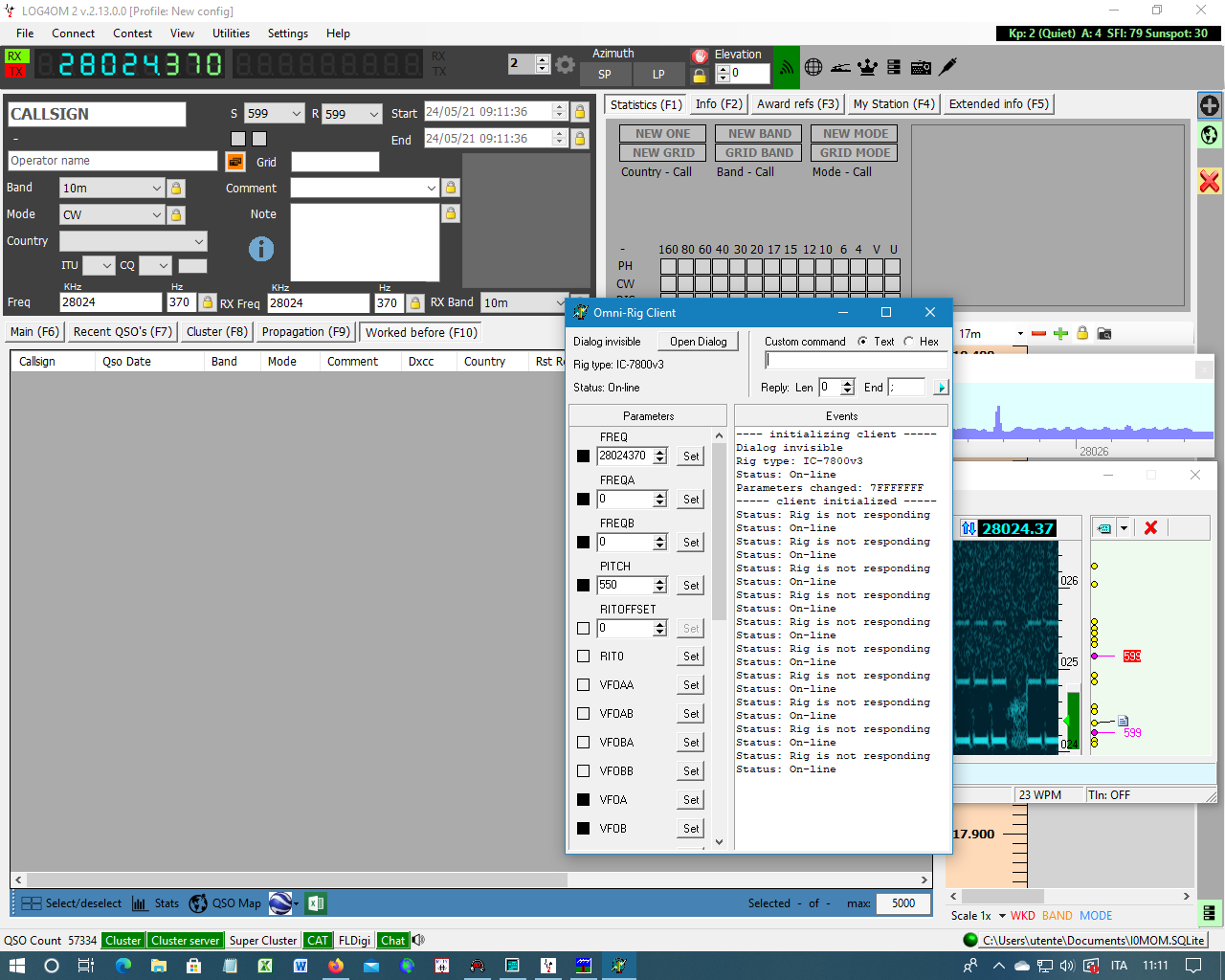
Task: Open the crown awards icon
Action: [867, 67]
